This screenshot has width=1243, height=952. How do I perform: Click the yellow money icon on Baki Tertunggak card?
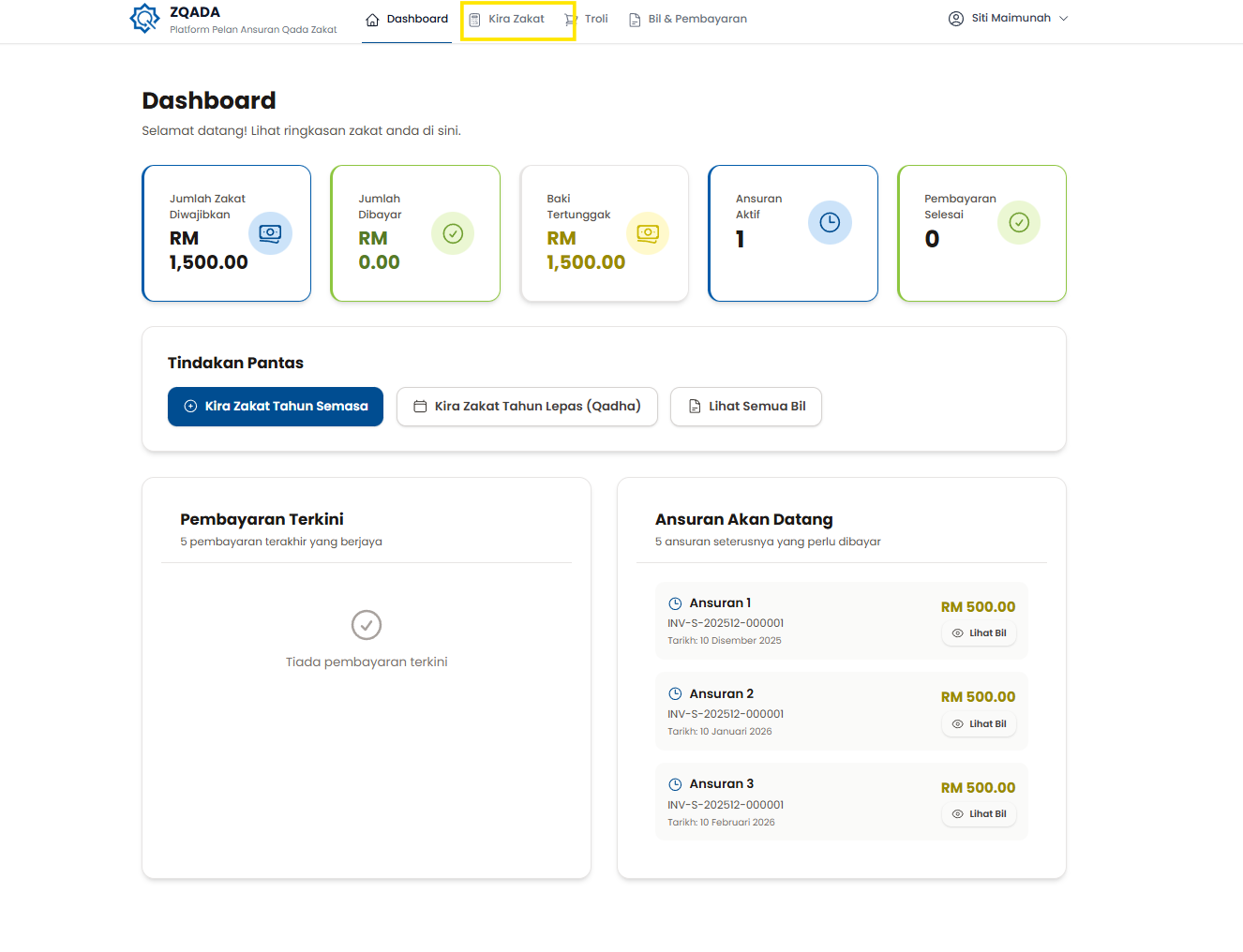point(648,233)
